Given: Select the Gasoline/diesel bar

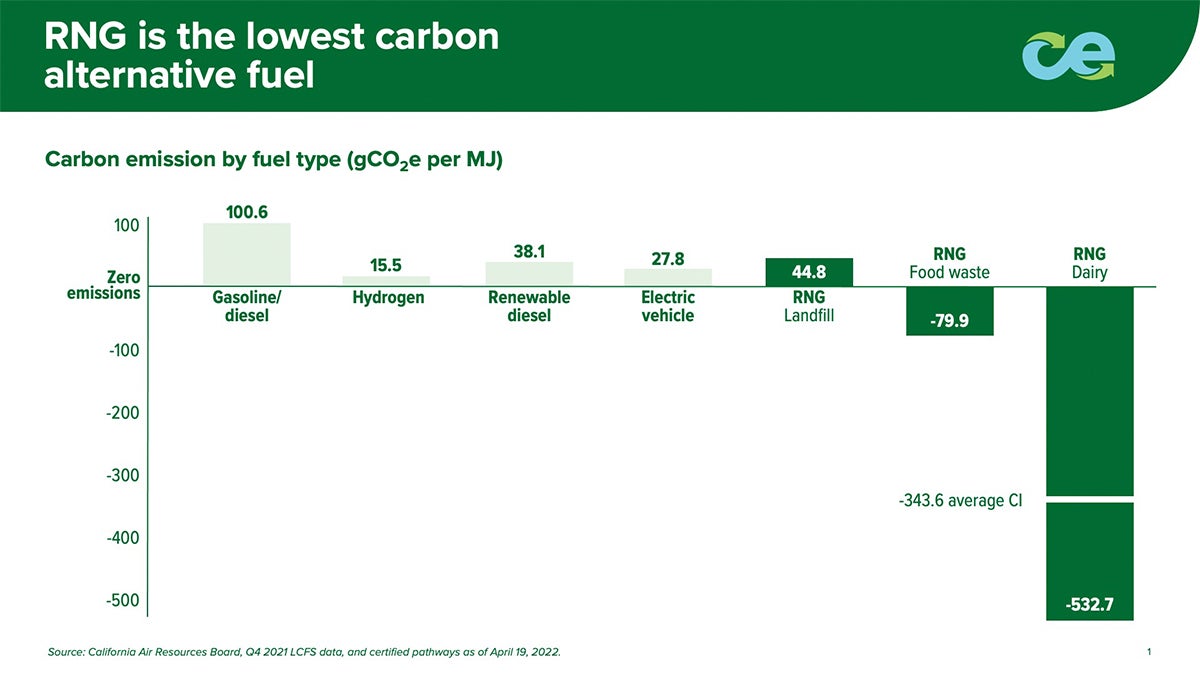Looking at the screenshot, I should 247,254.
